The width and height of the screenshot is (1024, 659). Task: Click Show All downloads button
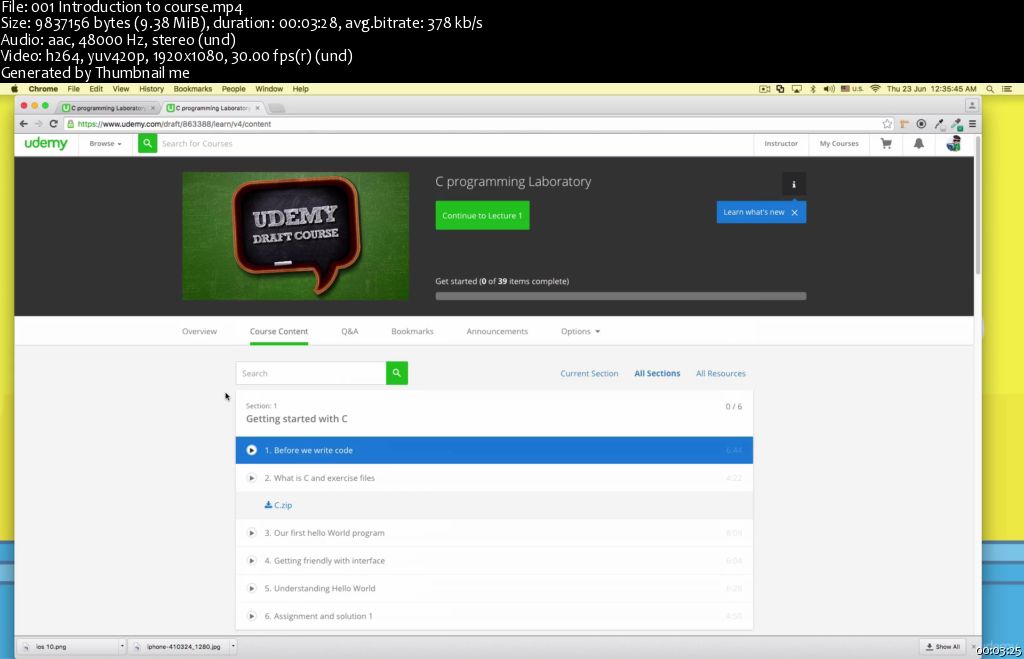pos(943,647)
